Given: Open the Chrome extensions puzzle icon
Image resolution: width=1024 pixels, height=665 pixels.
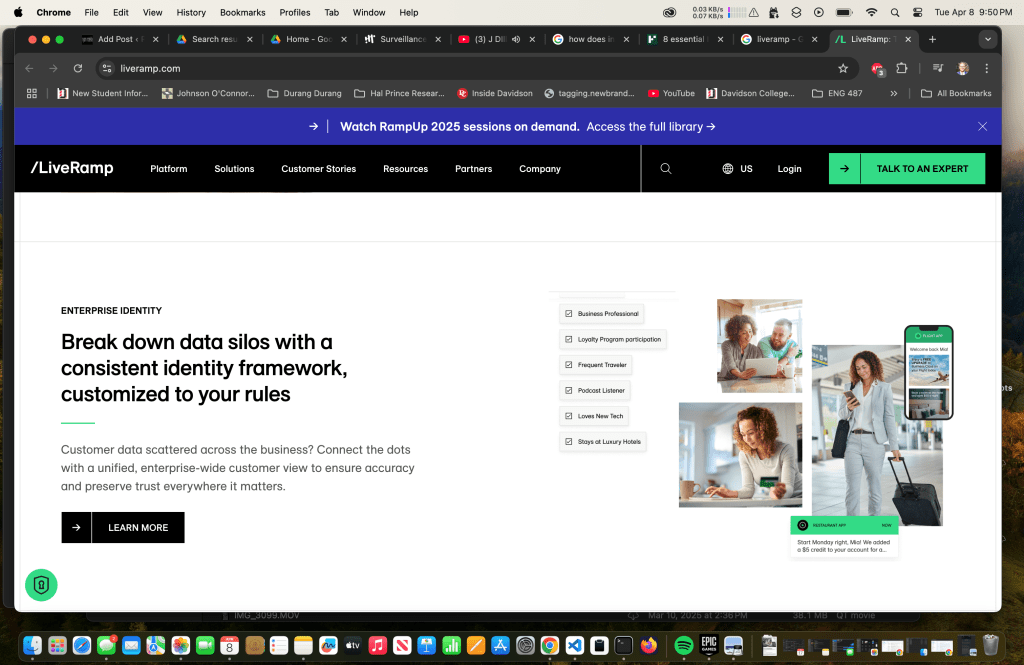Looking at the screenshot, I should (x=902, y=69).
